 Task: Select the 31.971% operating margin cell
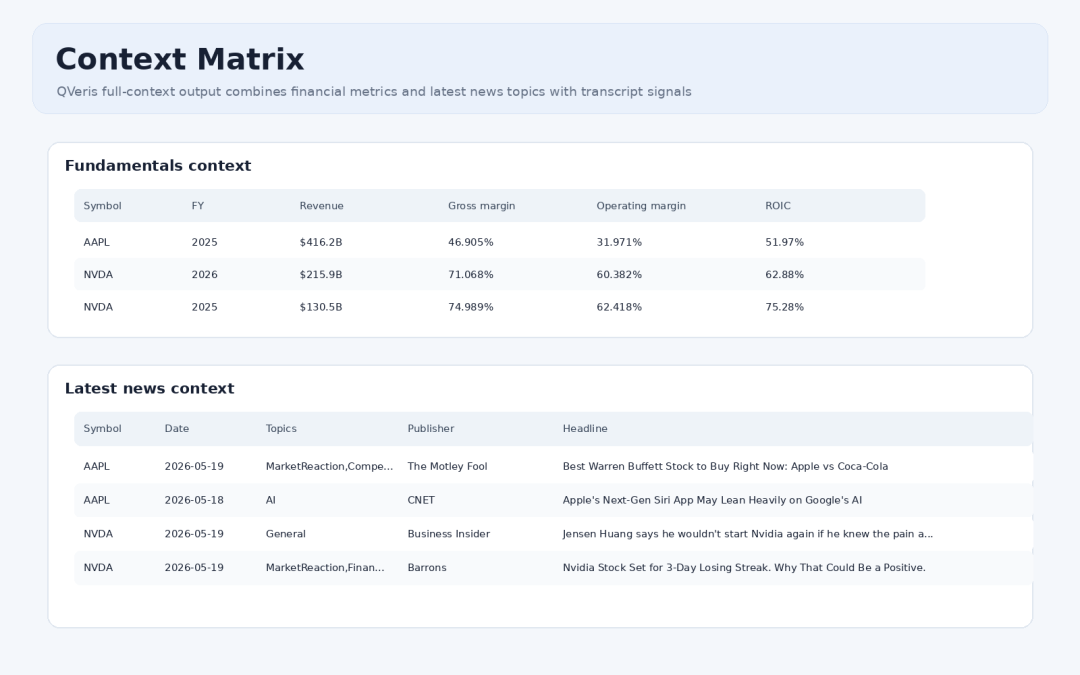(619, 242)
